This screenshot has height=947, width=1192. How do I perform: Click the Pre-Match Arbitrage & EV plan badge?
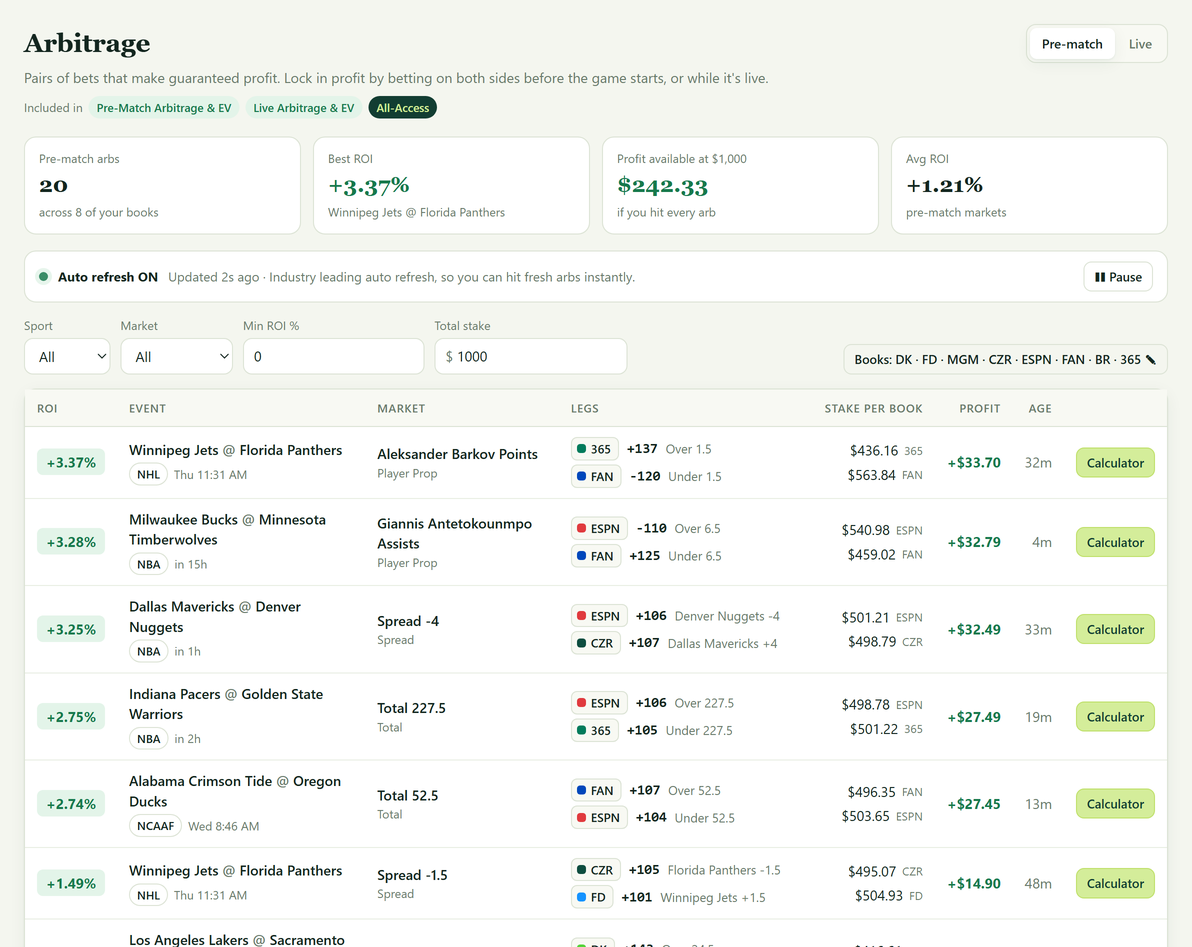click(x=164, y=108)
